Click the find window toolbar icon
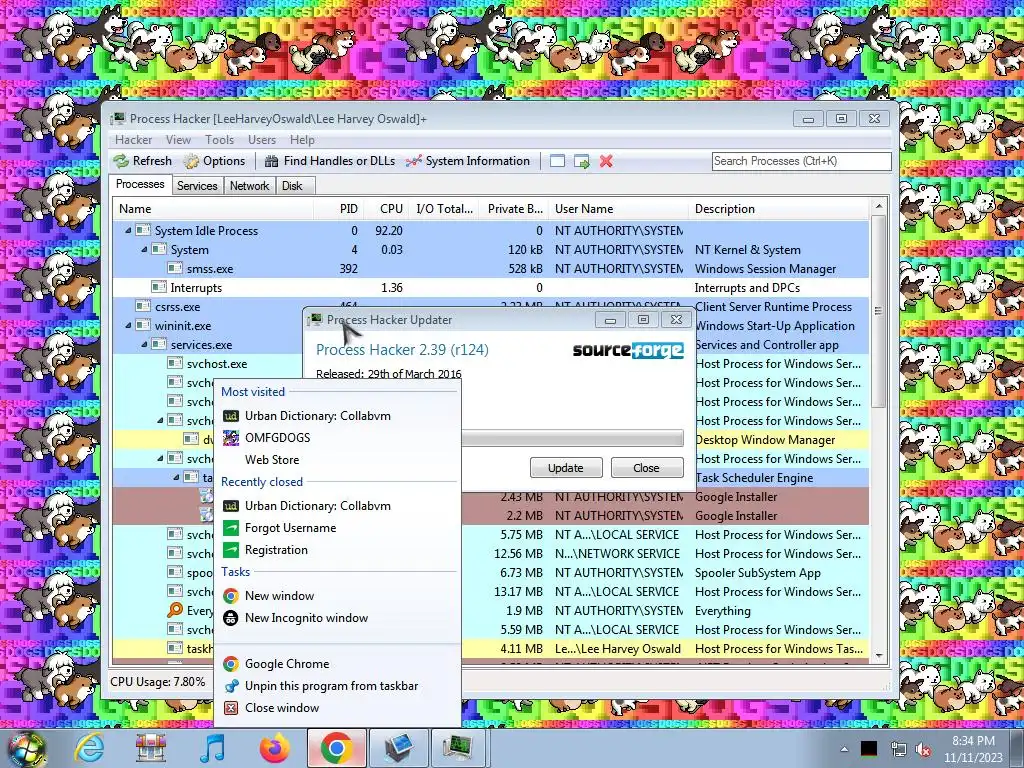 pos(557,161)
